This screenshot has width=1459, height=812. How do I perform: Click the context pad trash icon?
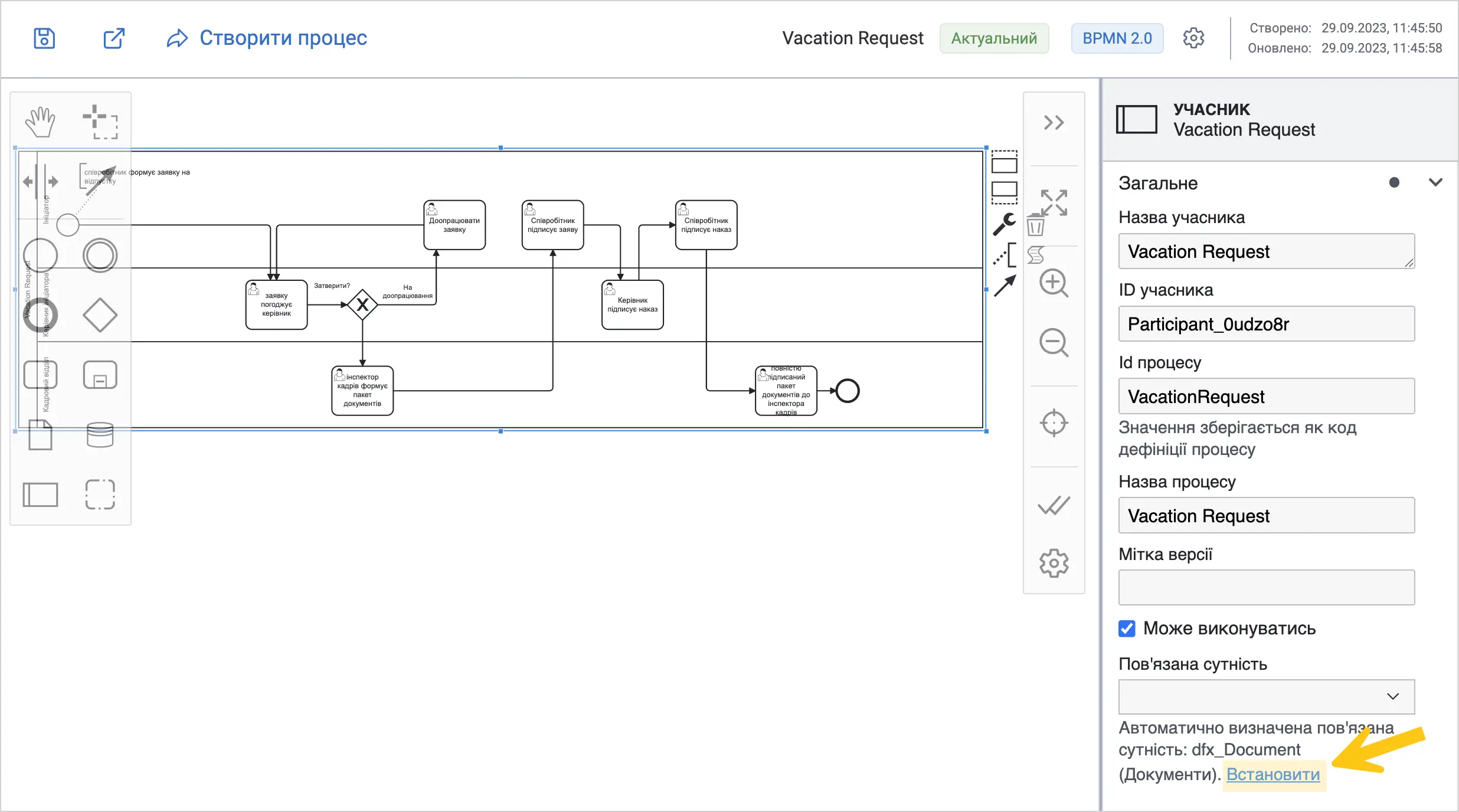pos(1035,225)
